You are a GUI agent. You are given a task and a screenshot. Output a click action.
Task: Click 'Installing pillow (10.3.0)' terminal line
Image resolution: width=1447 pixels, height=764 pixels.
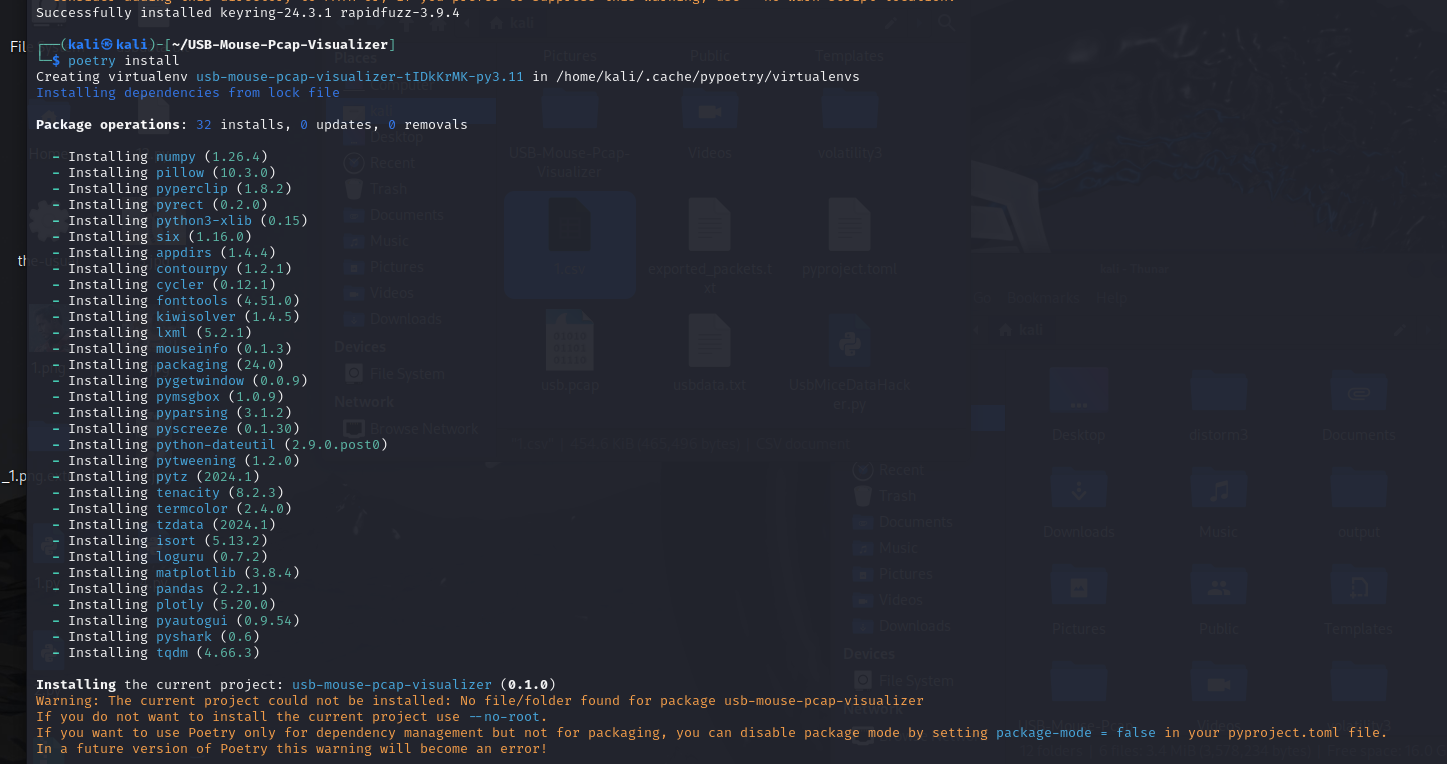pos(164,173)
